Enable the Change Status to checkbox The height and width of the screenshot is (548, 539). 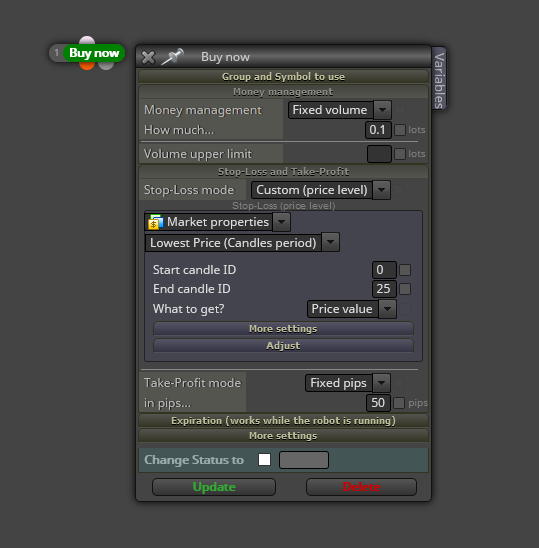pyautogui.click(x=264, y=460)
